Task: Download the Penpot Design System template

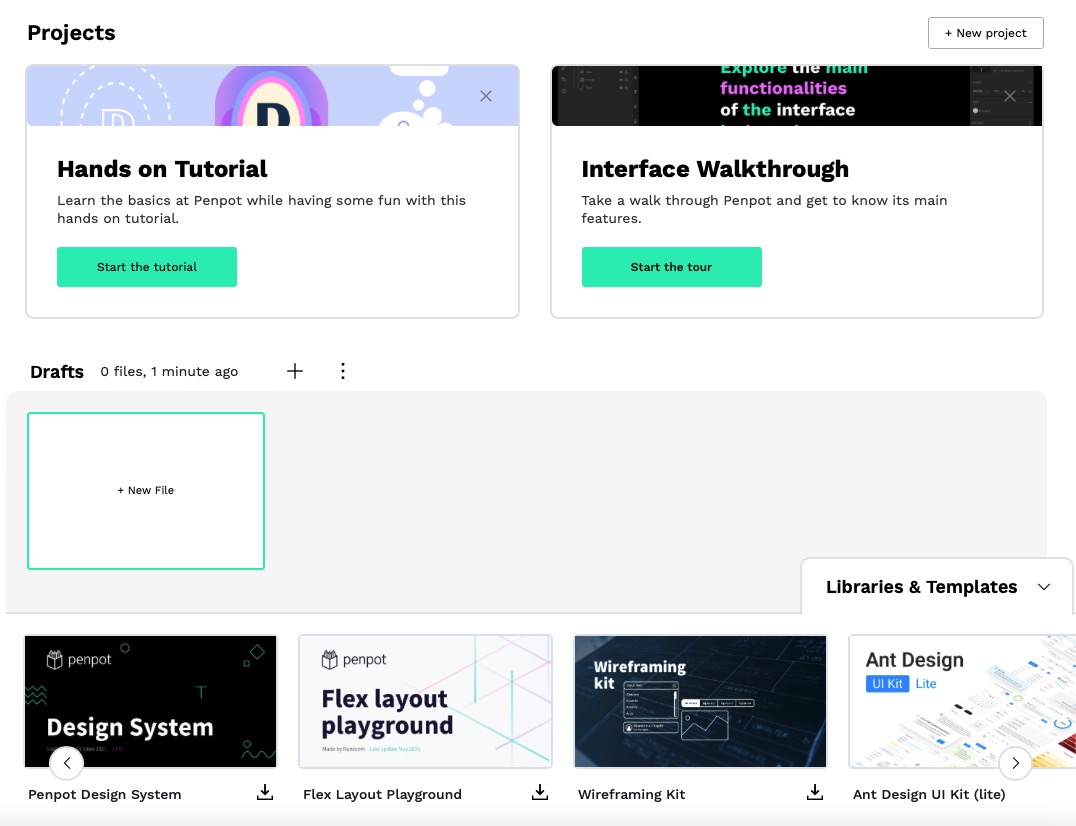Action: pyautogui.click(x=265, y=793)
